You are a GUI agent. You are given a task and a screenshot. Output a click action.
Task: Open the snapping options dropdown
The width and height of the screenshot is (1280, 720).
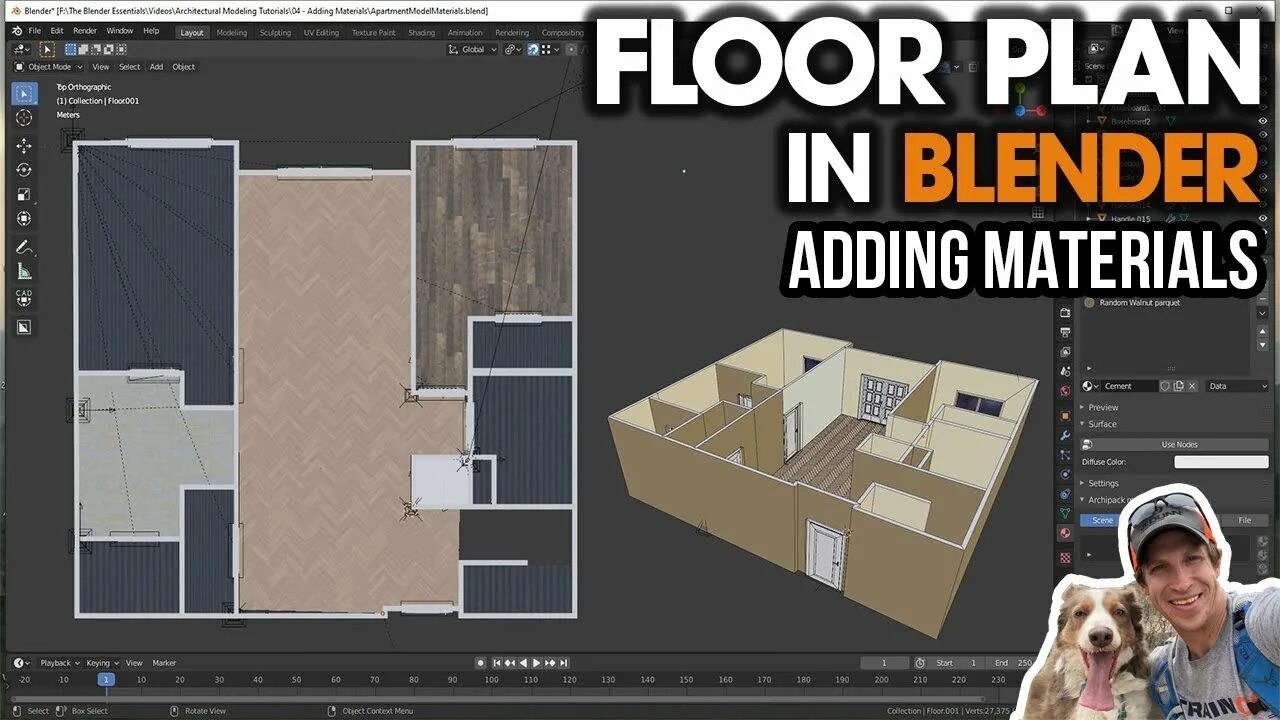tap(551, 49)
